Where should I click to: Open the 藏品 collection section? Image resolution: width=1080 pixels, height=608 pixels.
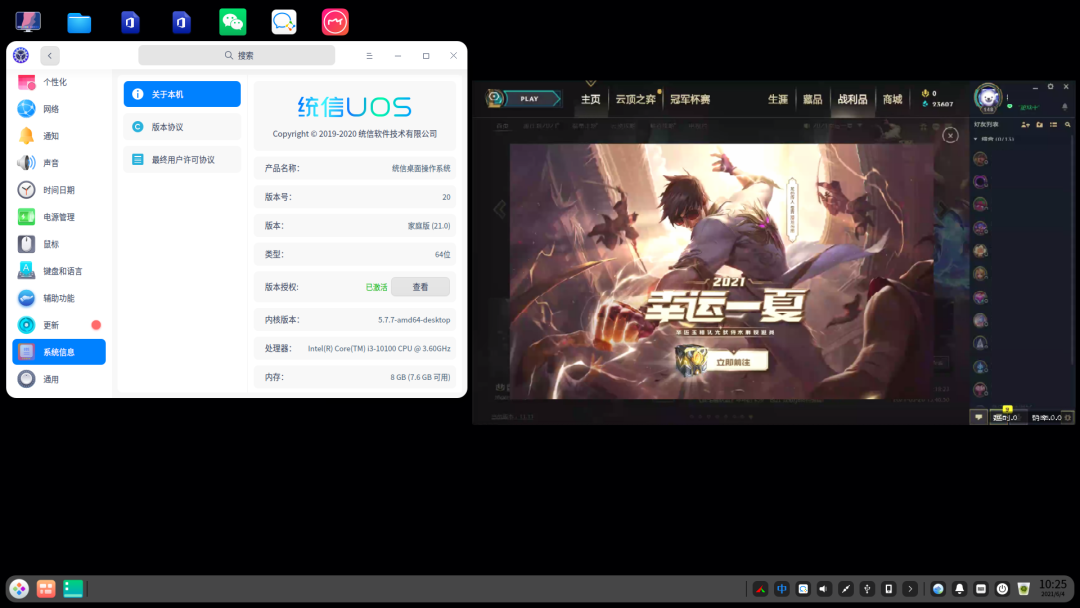click(813, 100)
